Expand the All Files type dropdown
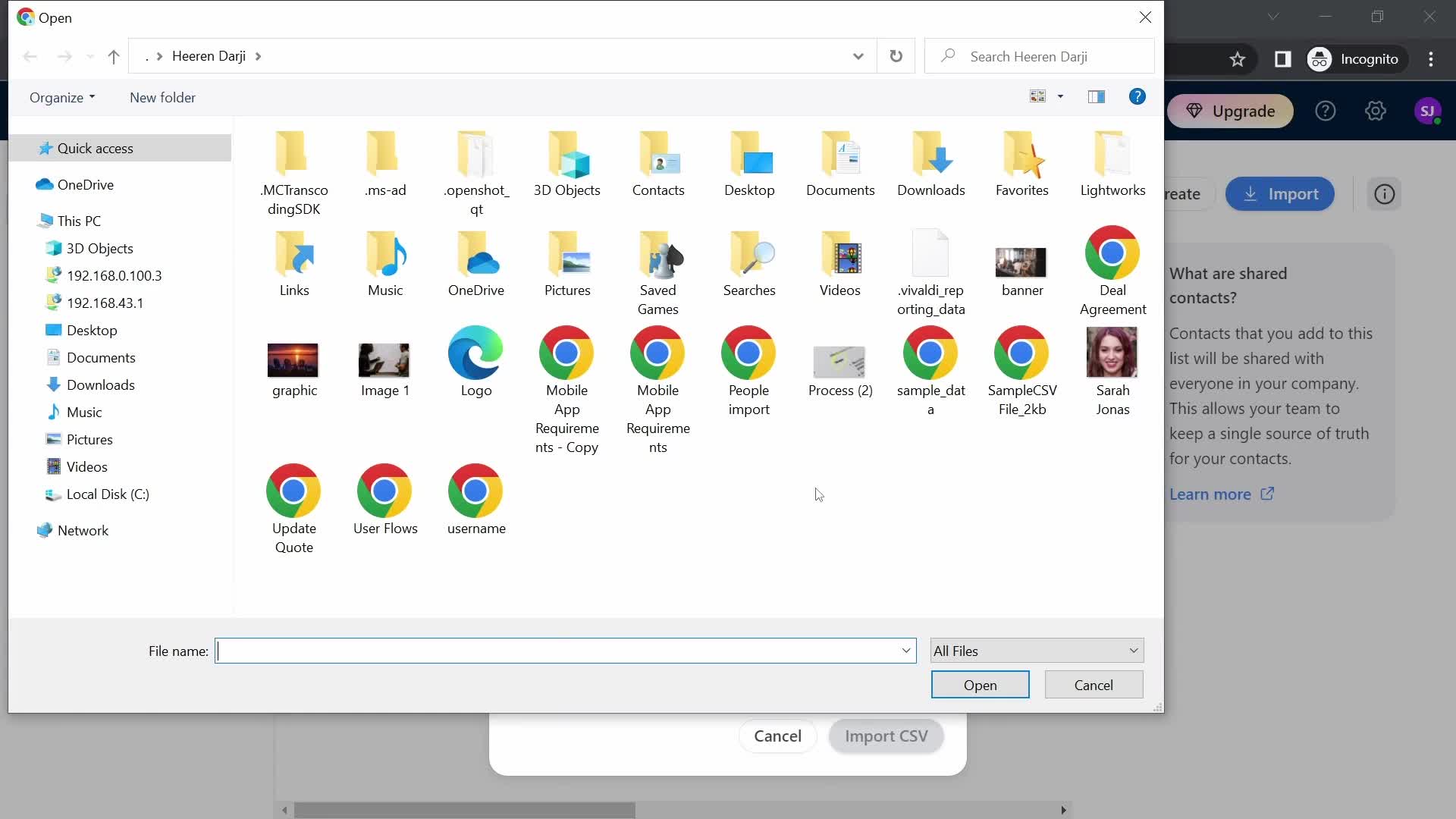Viewport: 1456px width, 819px height. (1132, 651)
